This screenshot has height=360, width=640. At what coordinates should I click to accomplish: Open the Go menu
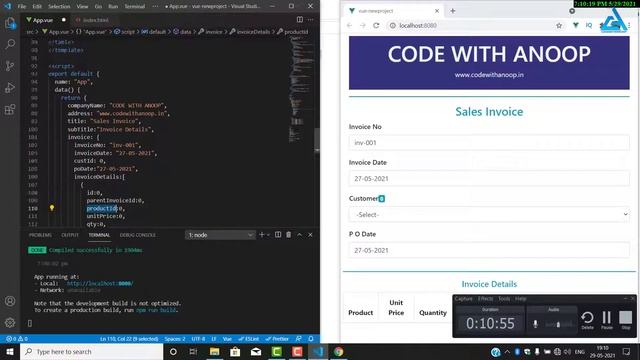tap(98, 7)
